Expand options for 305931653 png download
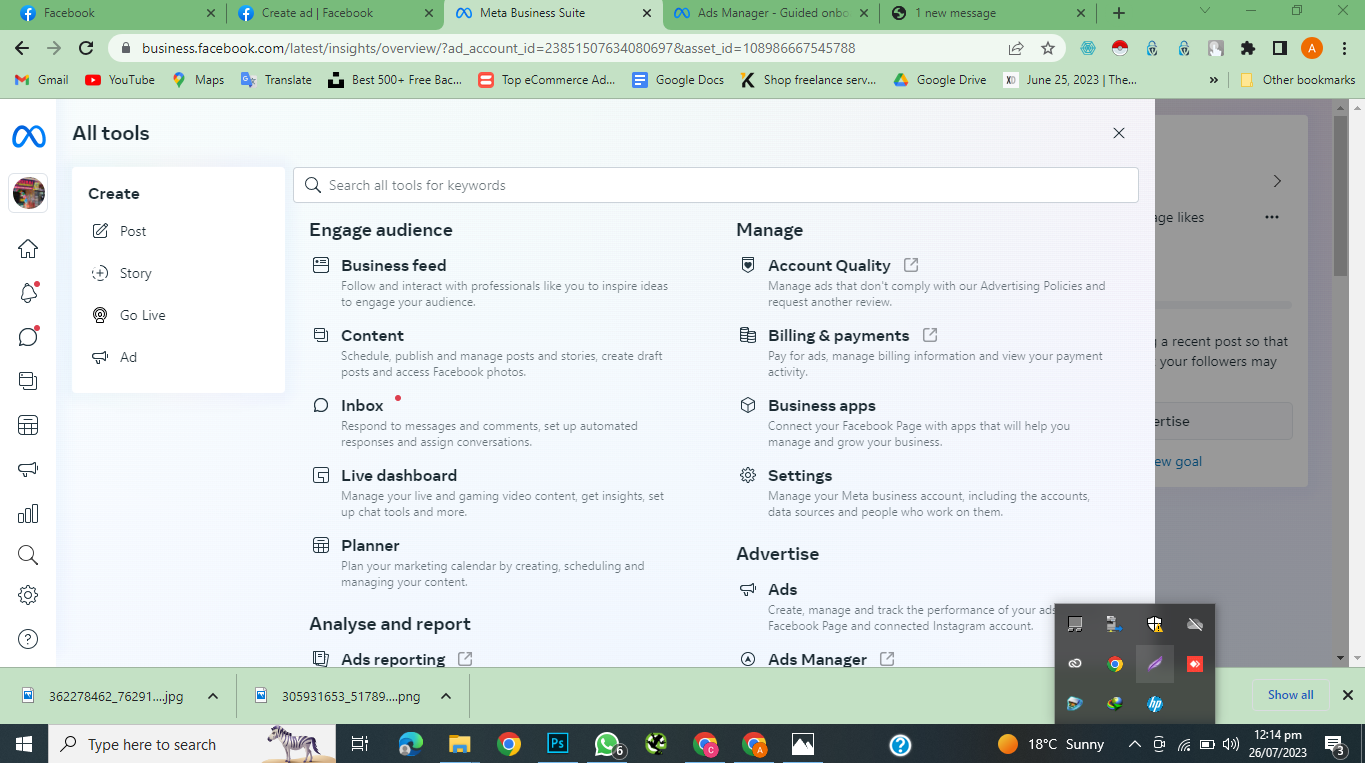 446,696
